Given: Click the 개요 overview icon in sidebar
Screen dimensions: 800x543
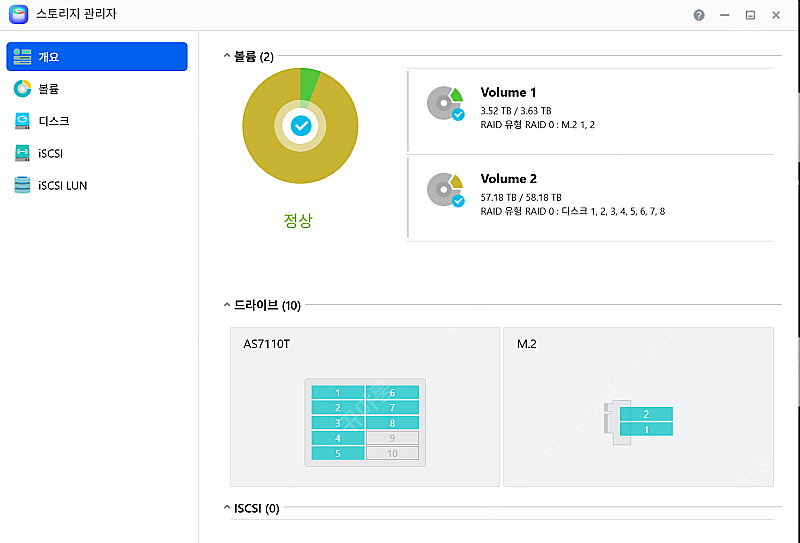Looking at the screenshot, I should coord(22,57).
